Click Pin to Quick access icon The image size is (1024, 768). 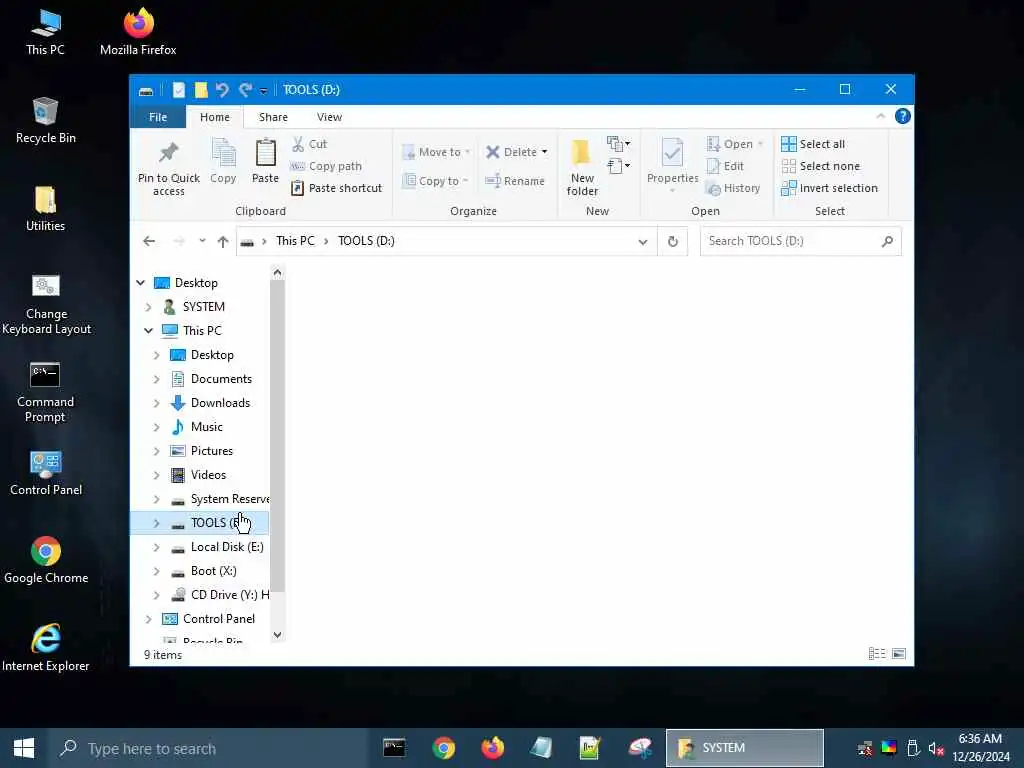(x=168, y=153)
